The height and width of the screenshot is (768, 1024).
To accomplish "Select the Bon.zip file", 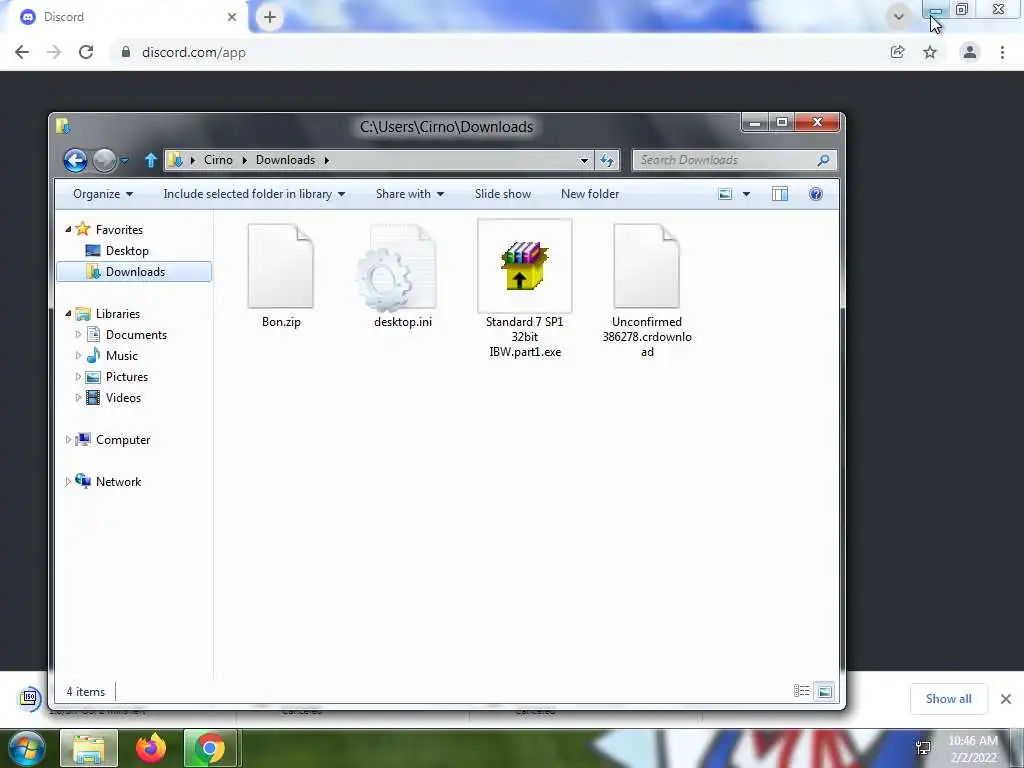I will (281, 276).
